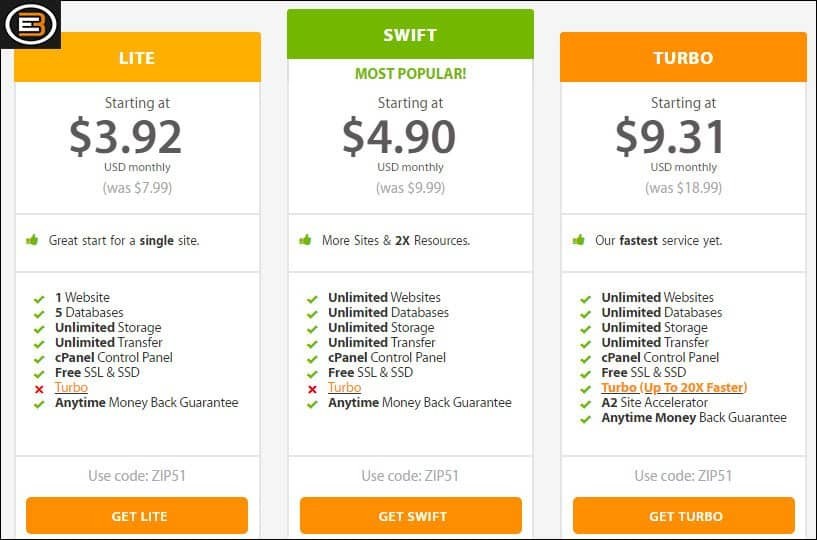Image resolution: width=817 pixels, height=540 pixels.
Task: Click the $4.90 Swift price
Action: [x=399, y=137]
